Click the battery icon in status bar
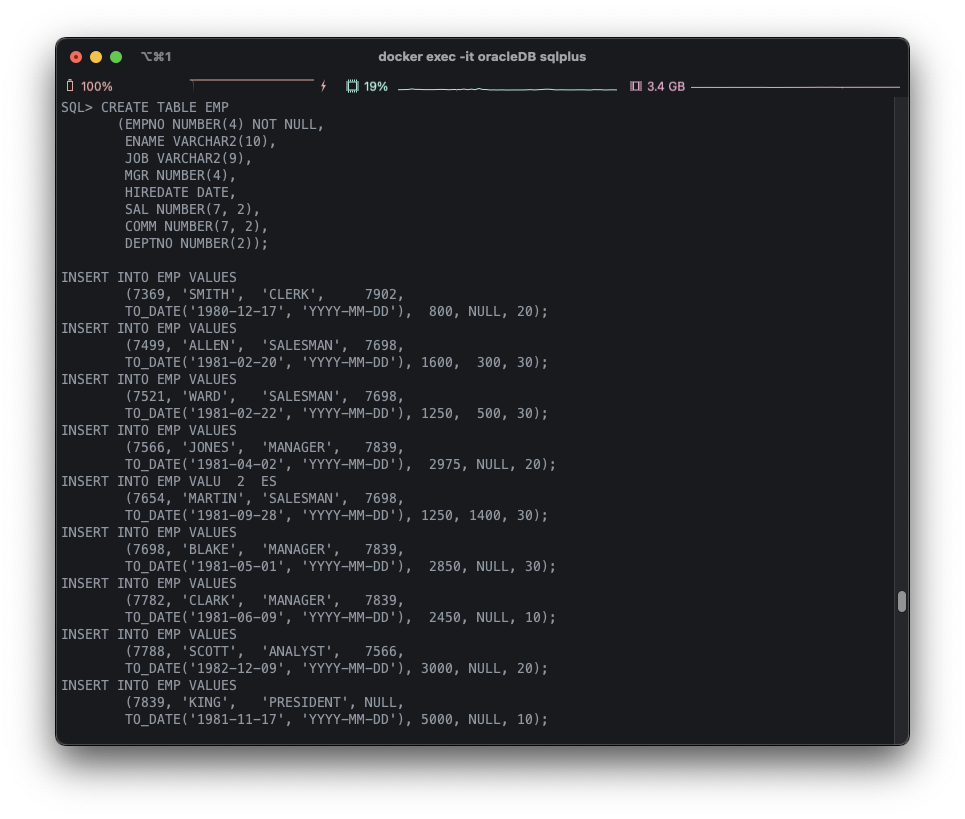Screen dimensions: 965x819 point(70,86)
